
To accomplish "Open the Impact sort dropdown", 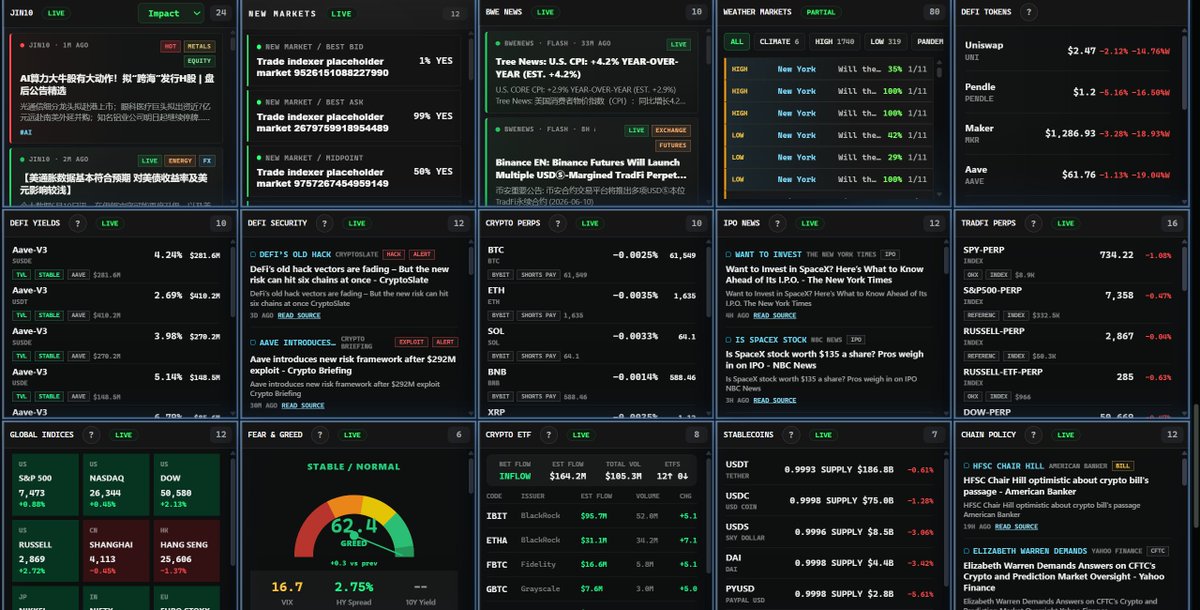I will 169,13.
